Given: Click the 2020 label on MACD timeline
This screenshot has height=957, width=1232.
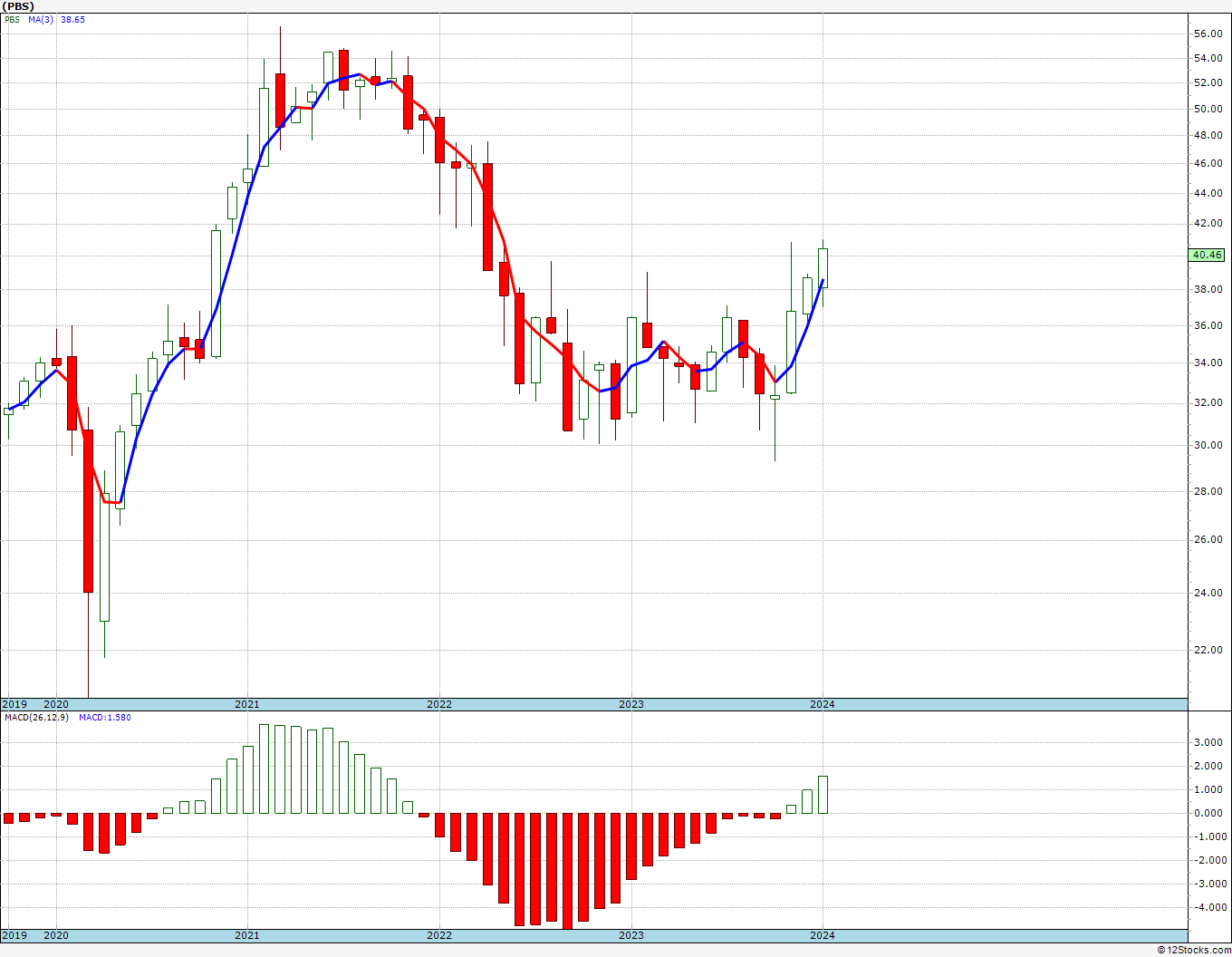Looking at the screenshot, I should click(56, 935).
